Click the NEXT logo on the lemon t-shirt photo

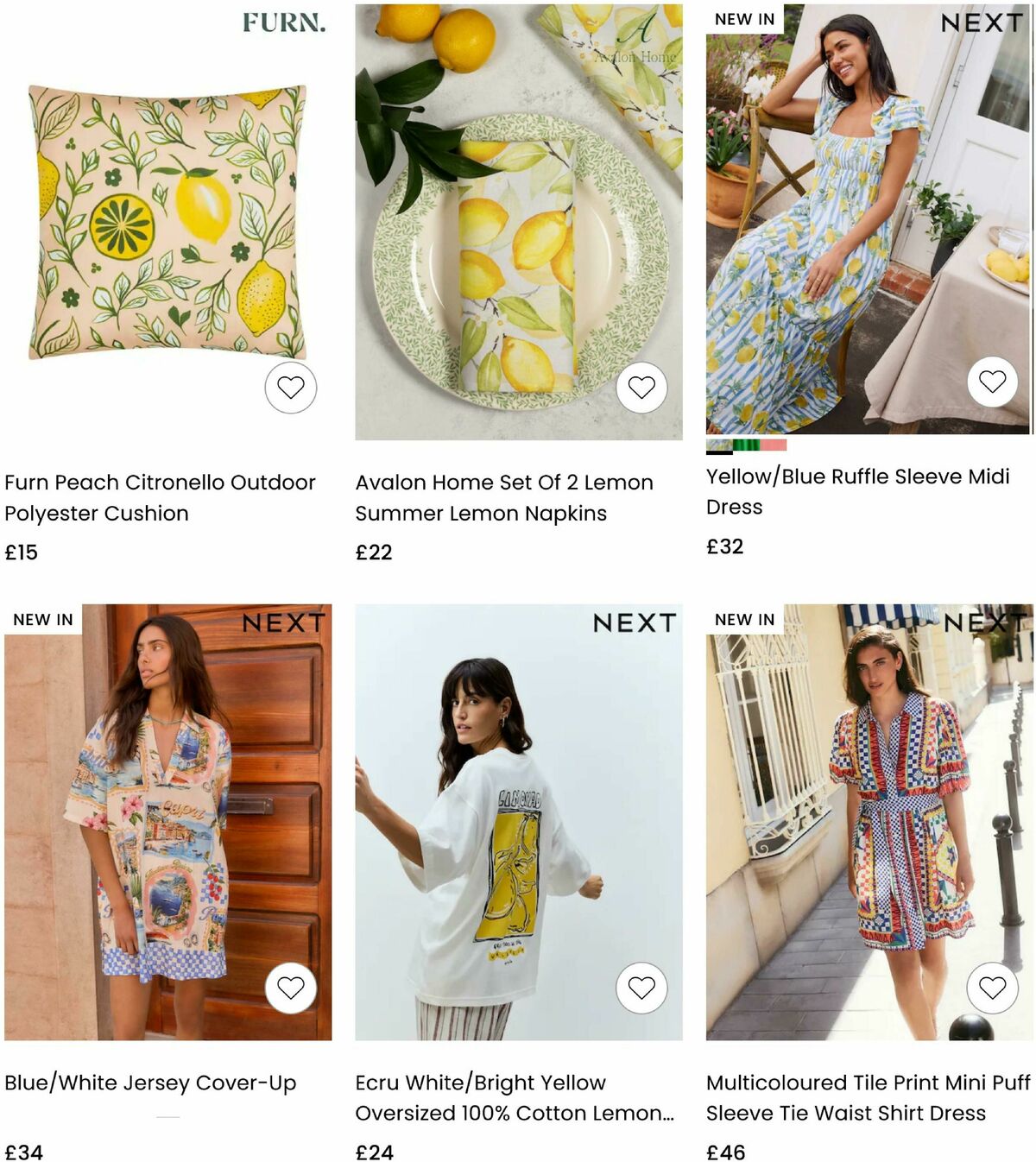pyautogui.click(x=636, y=623)
